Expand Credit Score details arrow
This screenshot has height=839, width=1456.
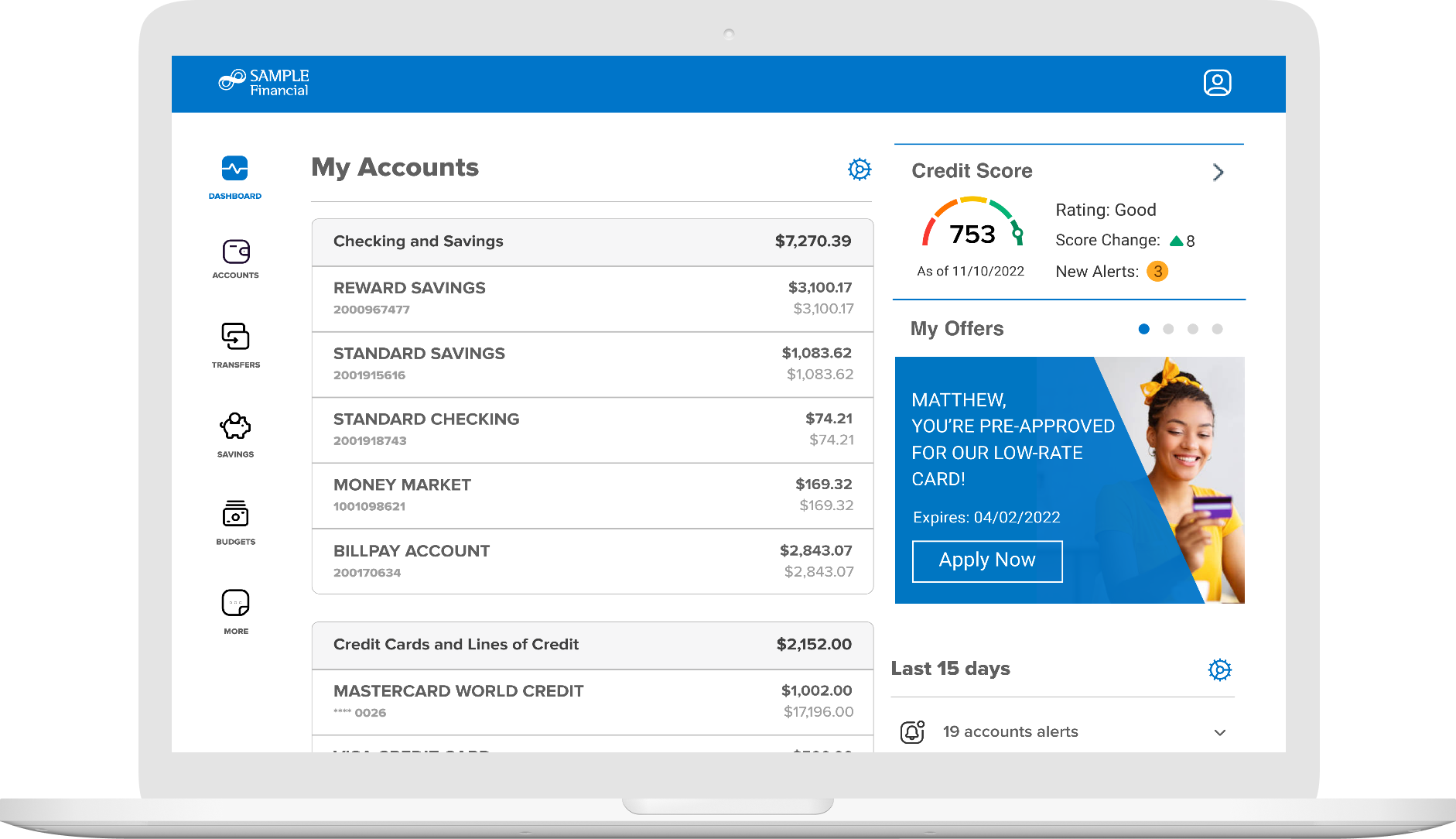coord(1218,172)
